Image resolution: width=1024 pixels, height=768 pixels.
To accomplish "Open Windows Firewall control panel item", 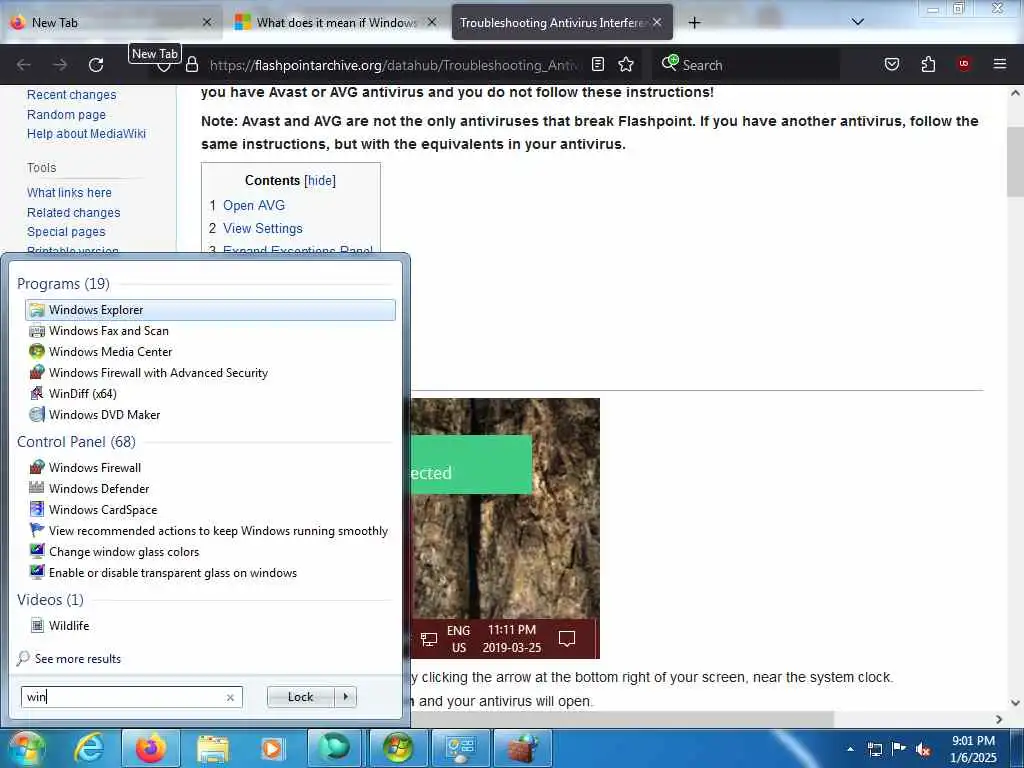I will [210, 468].
